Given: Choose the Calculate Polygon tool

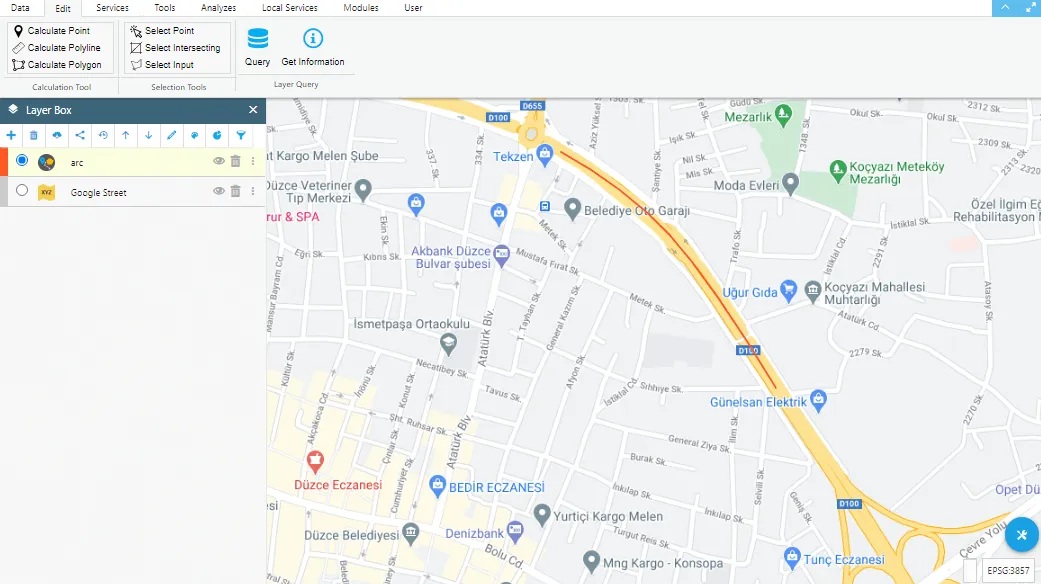Looking at the screenshot, I should point(57,65).
